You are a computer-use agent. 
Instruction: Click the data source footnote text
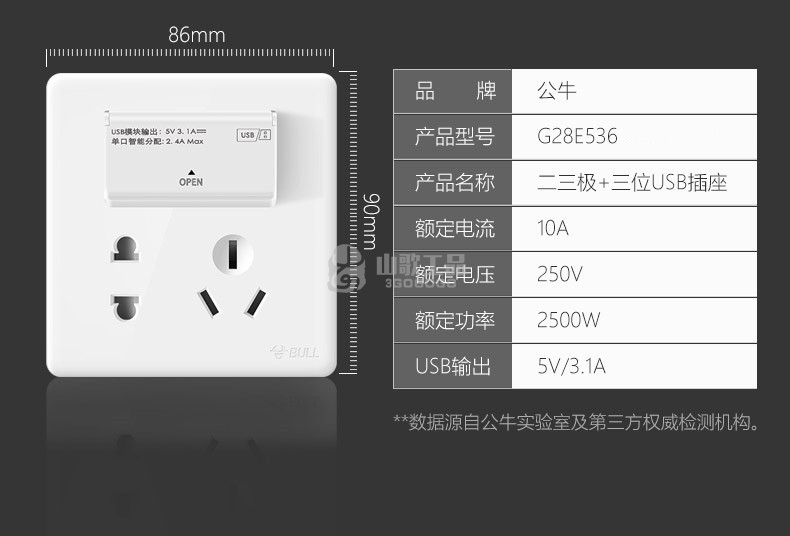click(576, 422)
